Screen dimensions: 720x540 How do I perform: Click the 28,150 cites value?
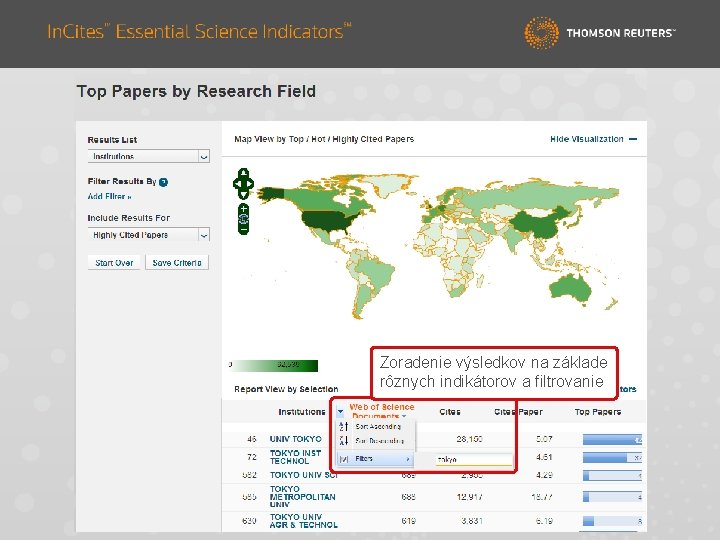click(469, 439)
